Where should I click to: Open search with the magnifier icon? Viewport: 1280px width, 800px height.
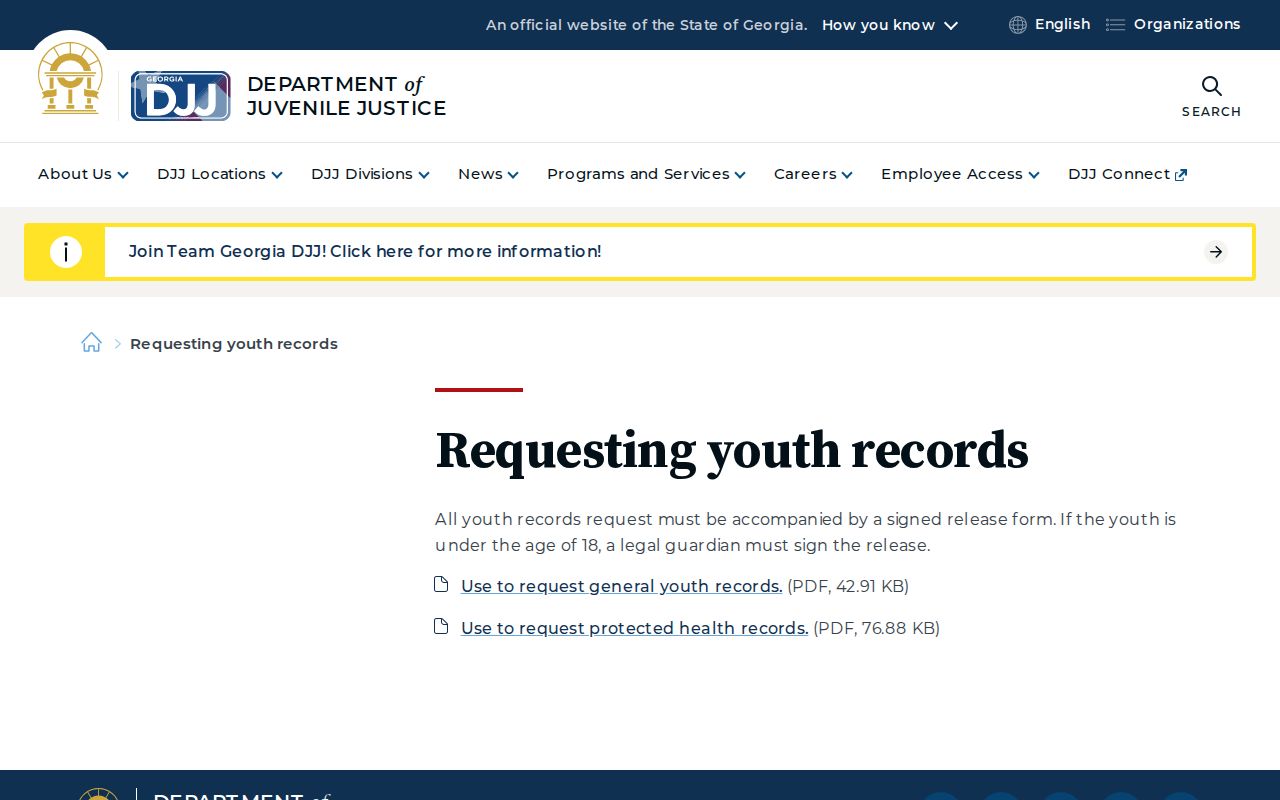(1211, 86)
